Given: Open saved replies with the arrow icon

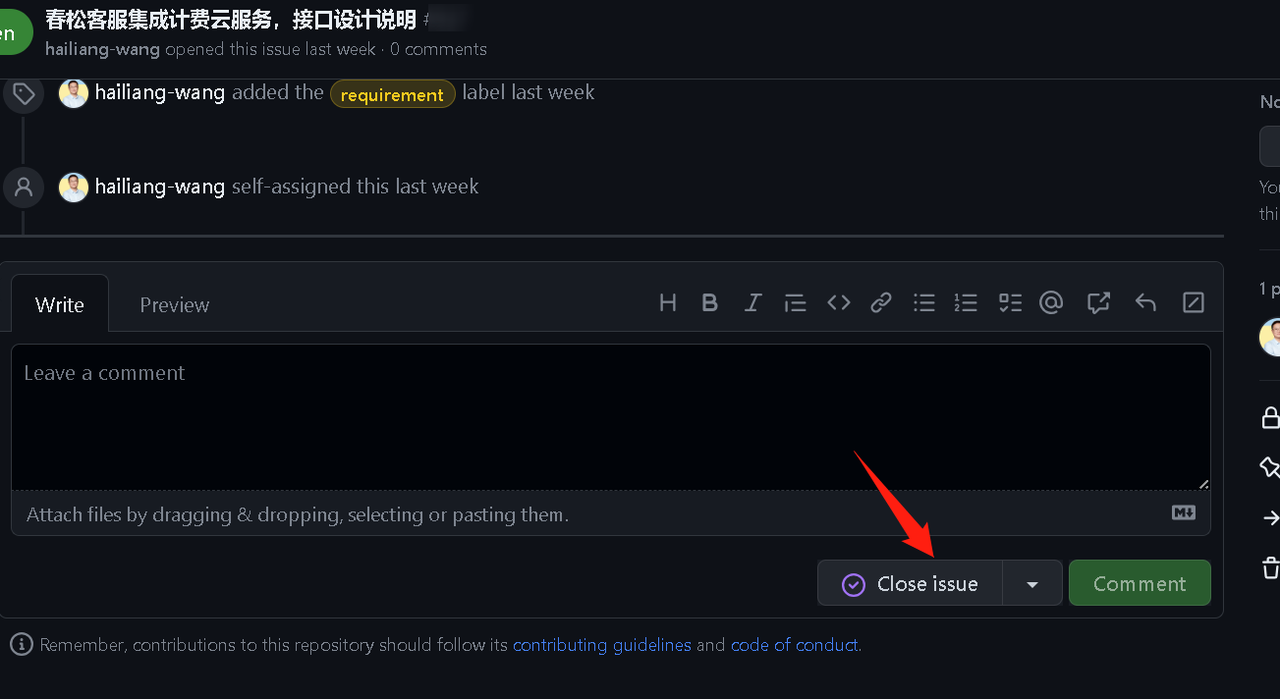Looking at the screenshot, I should (x=1146, y=303).
